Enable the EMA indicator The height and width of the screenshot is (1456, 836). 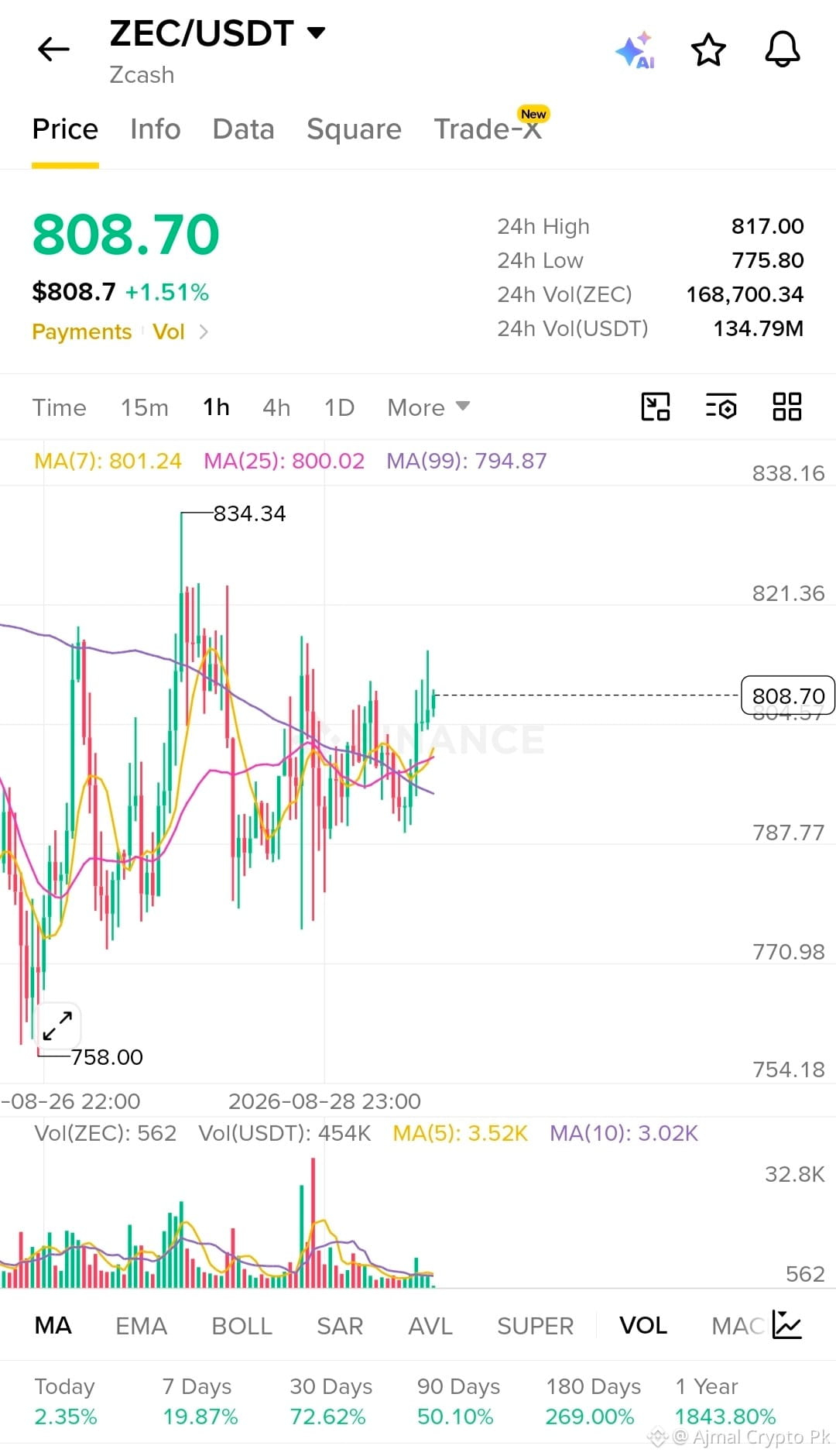tap(142, 1325)
